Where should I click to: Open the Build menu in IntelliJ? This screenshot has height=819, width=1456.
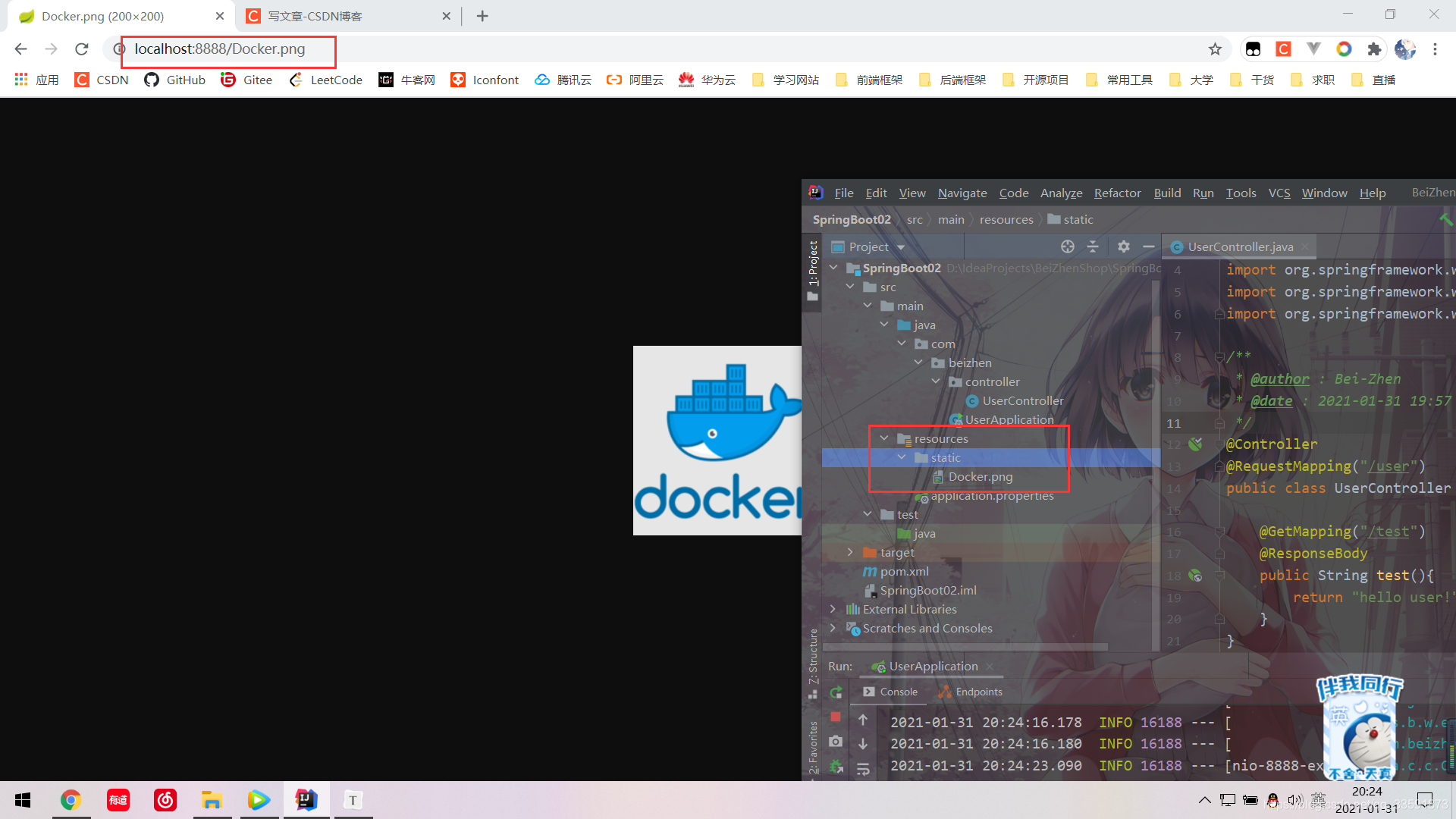pyautogui.click(x=1167, y=193)
